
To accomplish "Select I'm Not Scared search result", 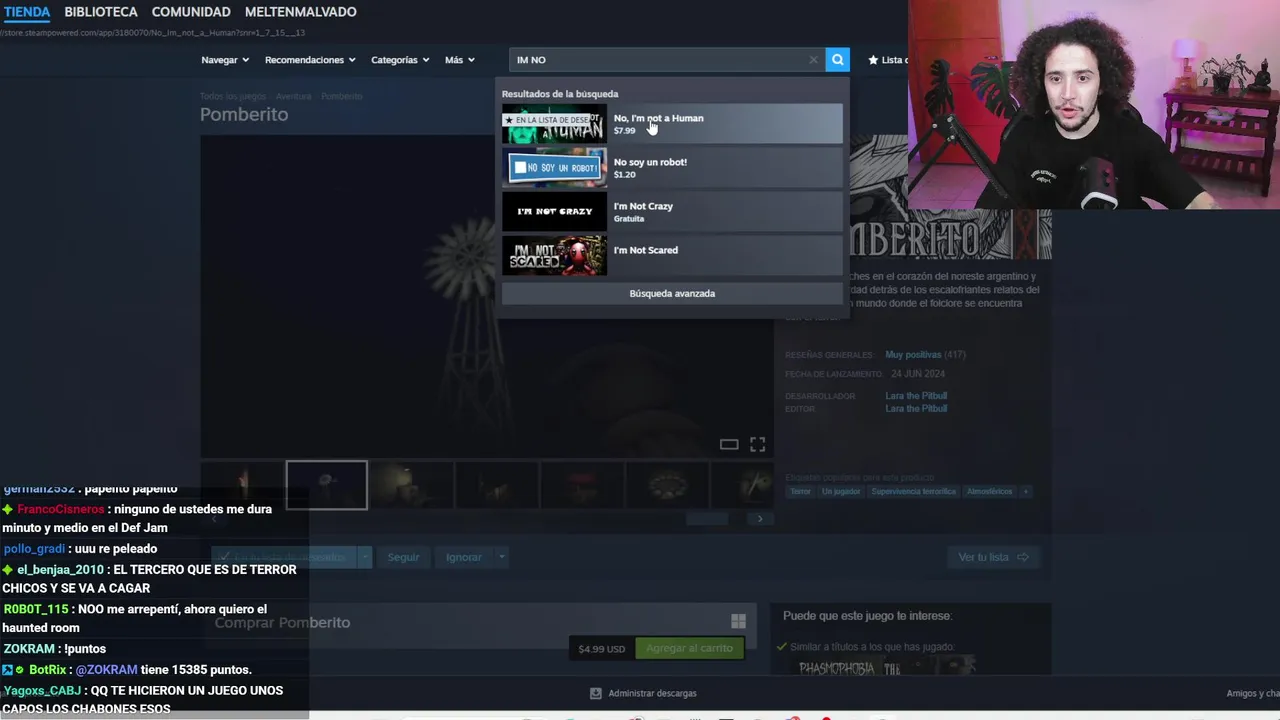I will (672, 256).
